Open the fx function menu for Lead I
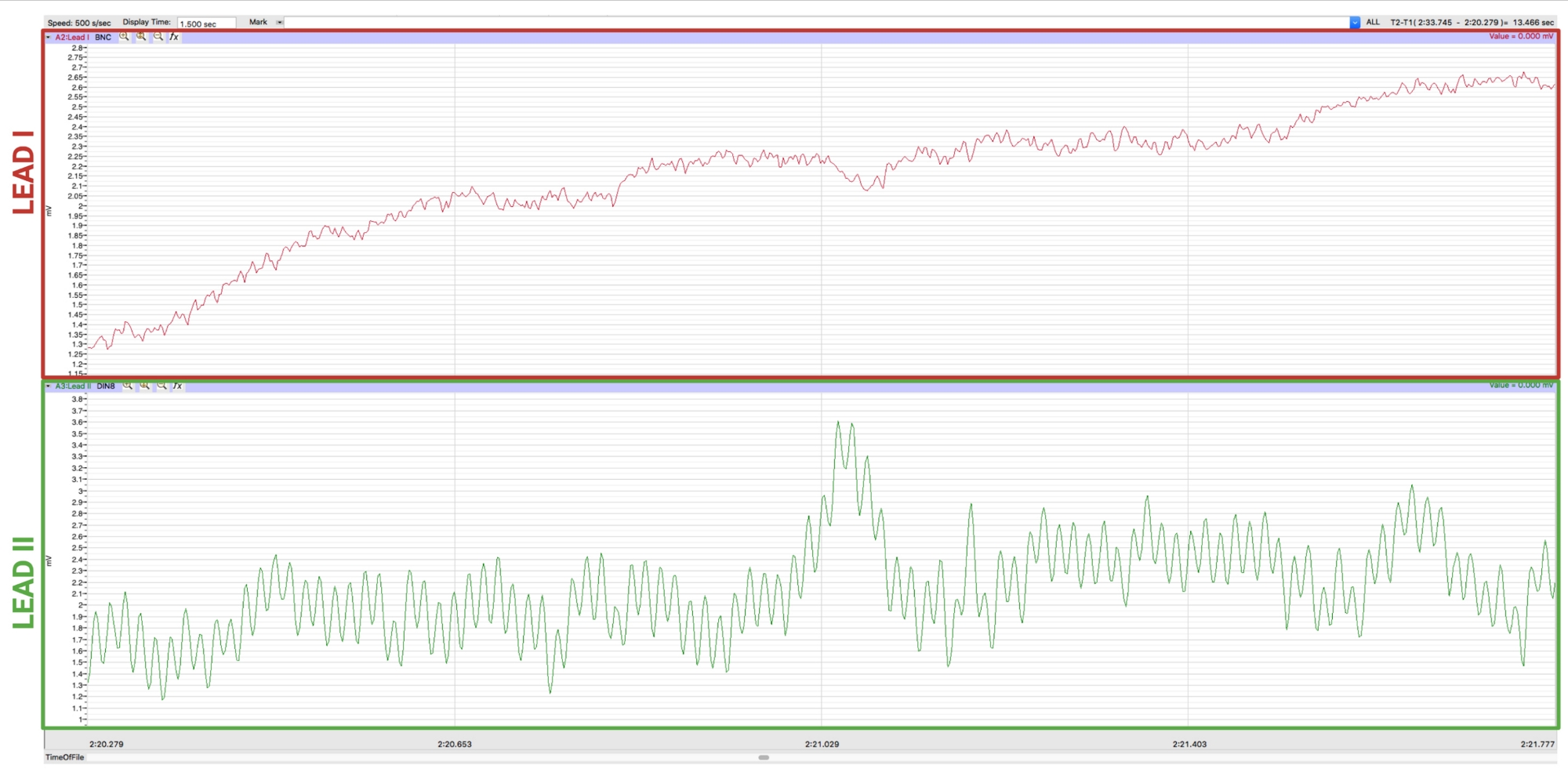The width and height of the screenshot is (1568, 776). [x=174, y=37]
